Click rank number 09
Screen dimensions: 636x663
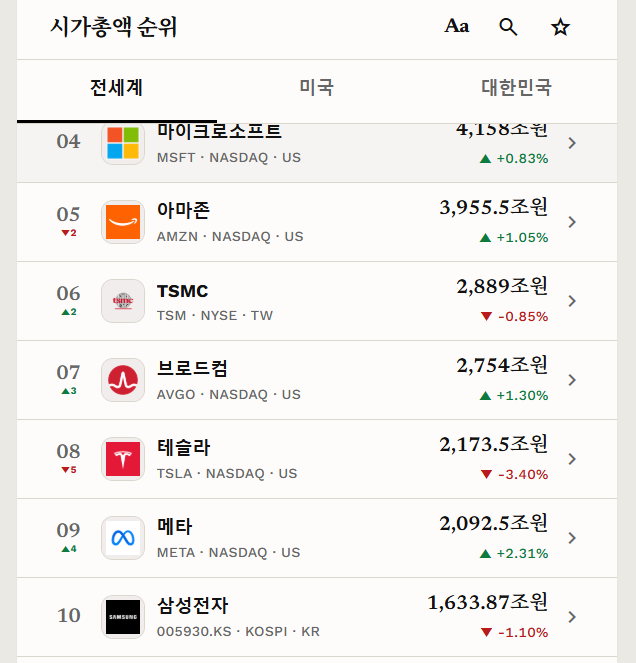pos(68,531)
